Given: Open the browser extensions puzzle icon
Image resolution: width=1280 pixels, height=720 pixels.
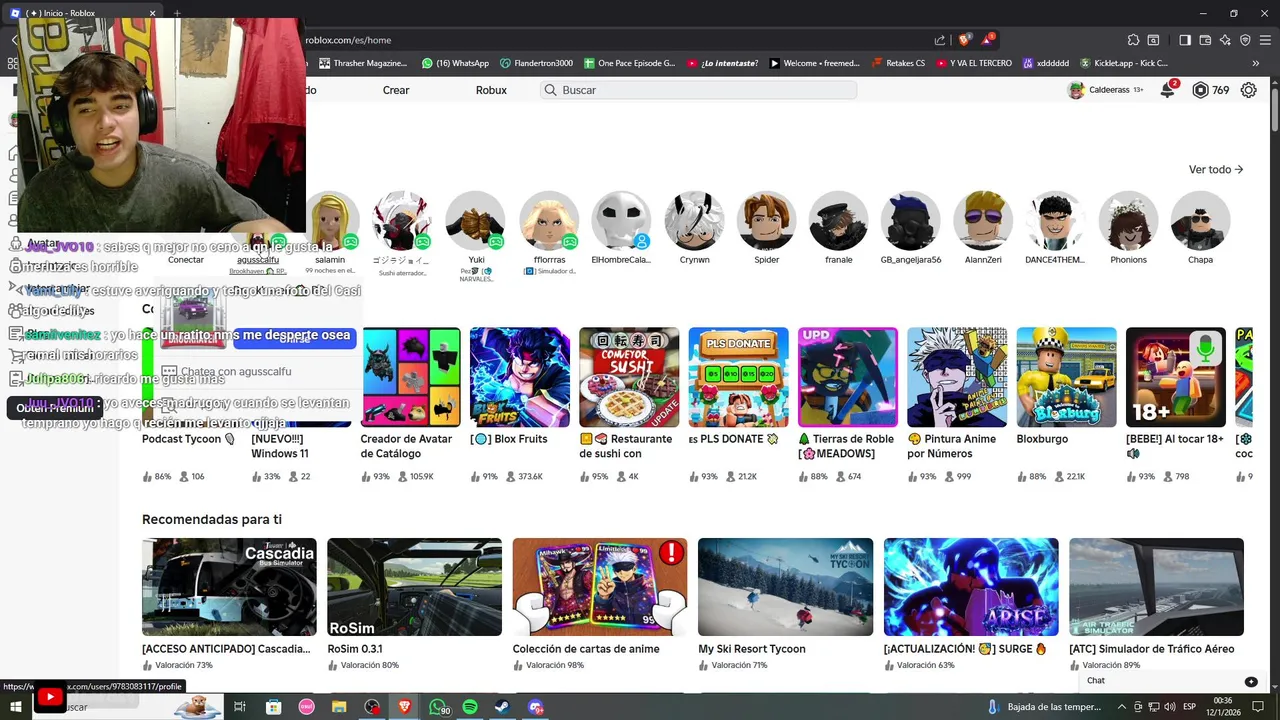Looking at the screenshot, I should tap(1133, 40).
